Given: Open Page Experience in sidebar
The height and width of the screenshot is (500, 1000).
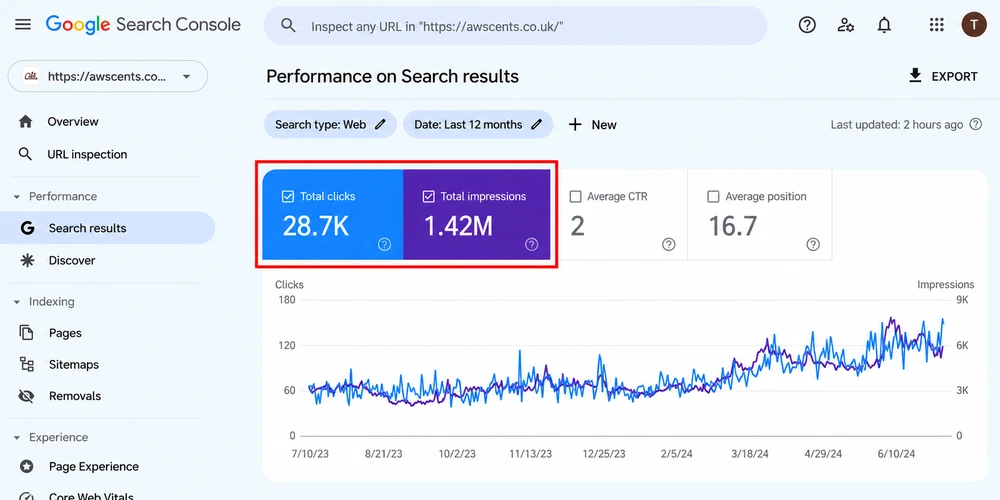Looking at the screenshot, I should tap(93, 467).
